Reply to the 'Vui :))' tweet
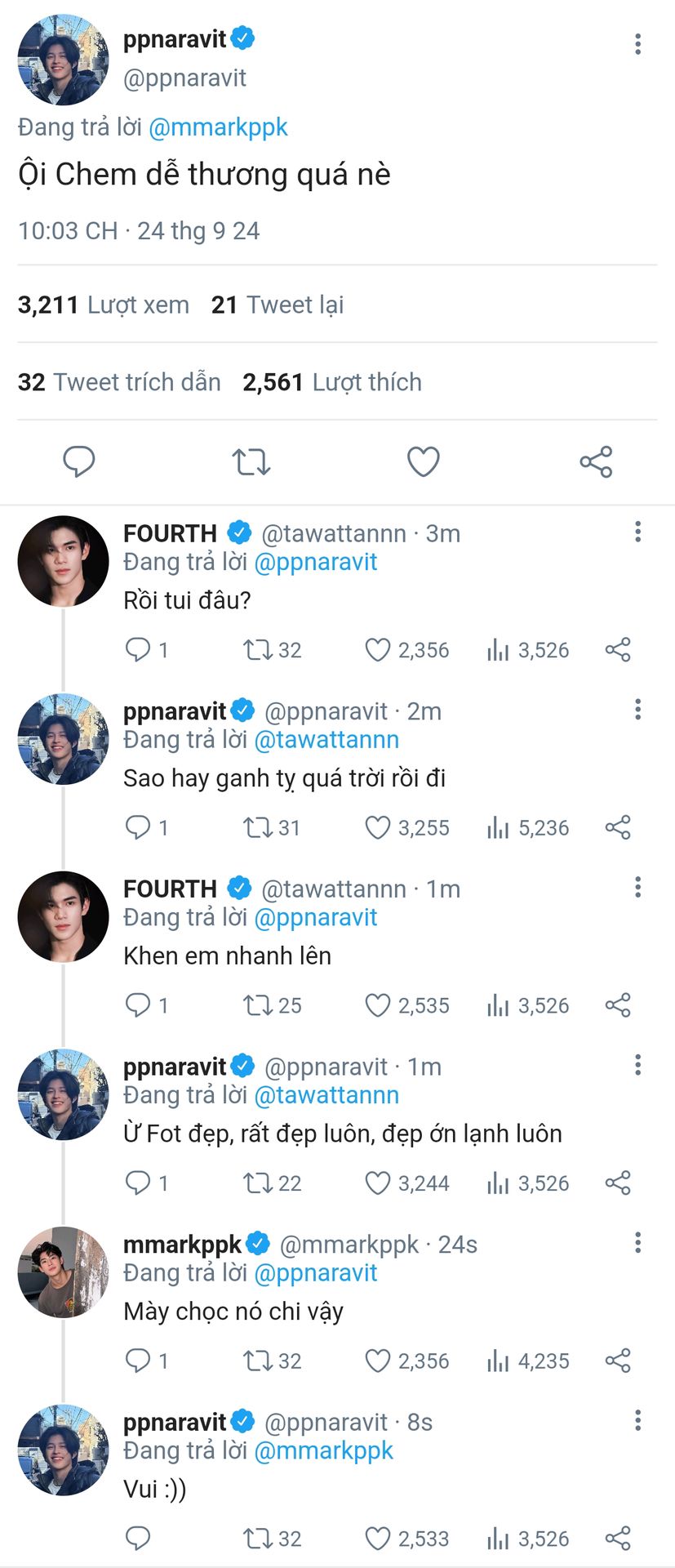675x1568 pixels. pos(138,1539)
